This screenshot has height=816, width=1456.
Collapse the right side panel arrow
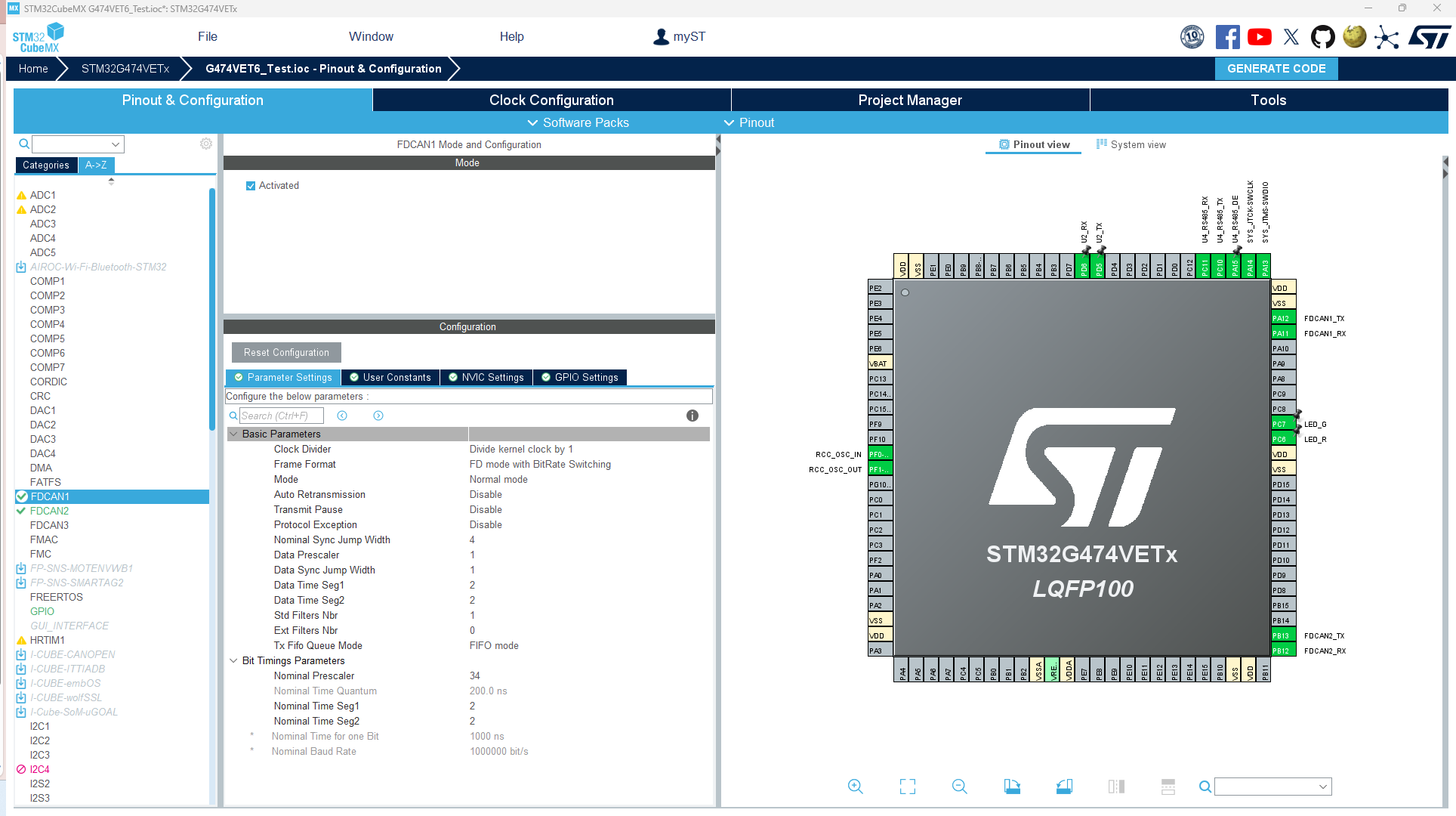pos(1445,167)
